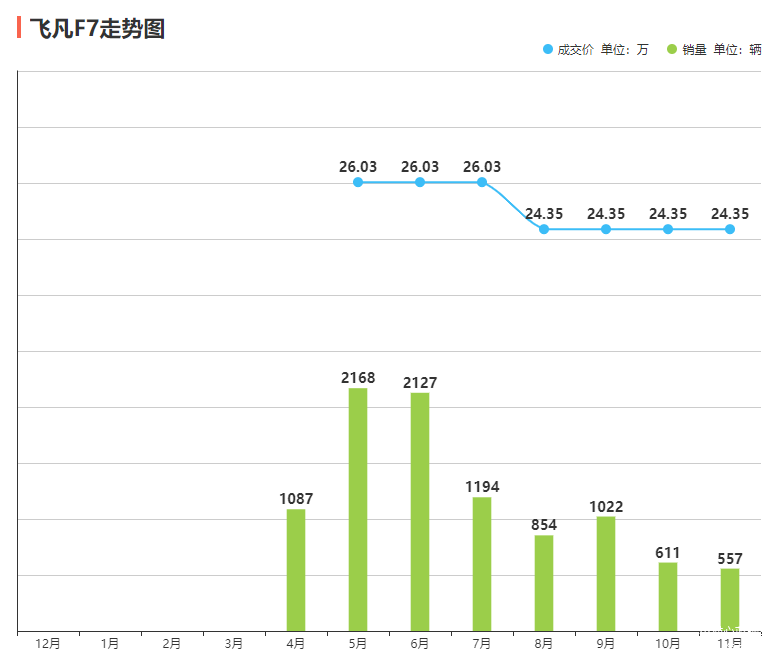Click the 5月 price point on line

click(x=358, y=182)
